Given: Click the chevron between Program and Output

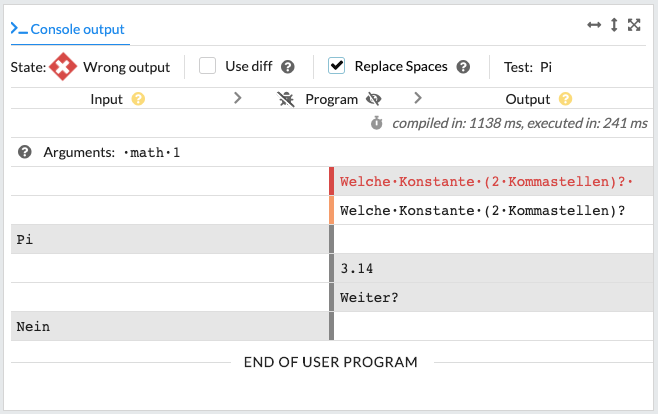Looking at the screenshot, I should tap(418, 98).
